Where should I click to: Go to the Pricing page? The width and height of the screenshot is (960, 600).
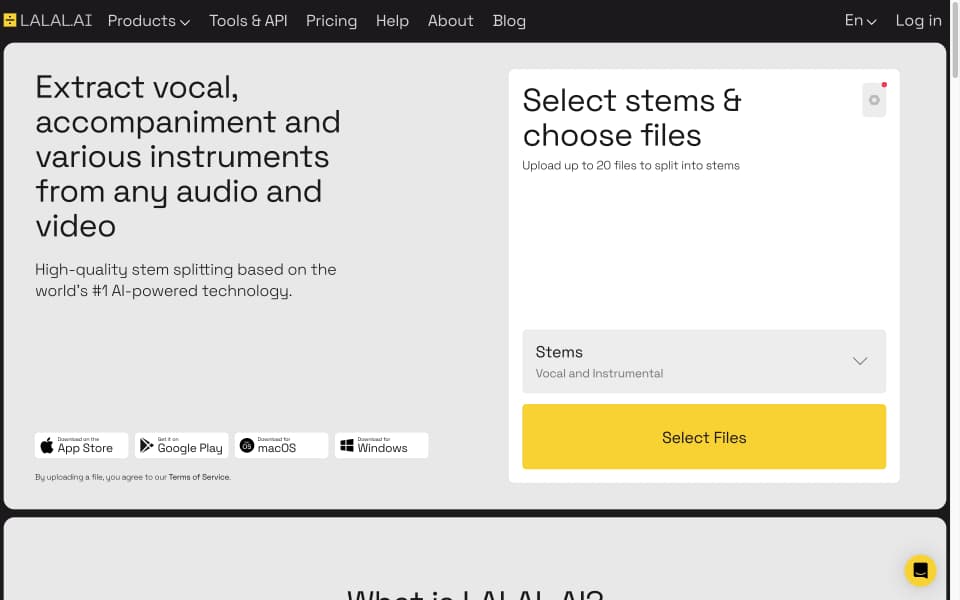(331, 21)
